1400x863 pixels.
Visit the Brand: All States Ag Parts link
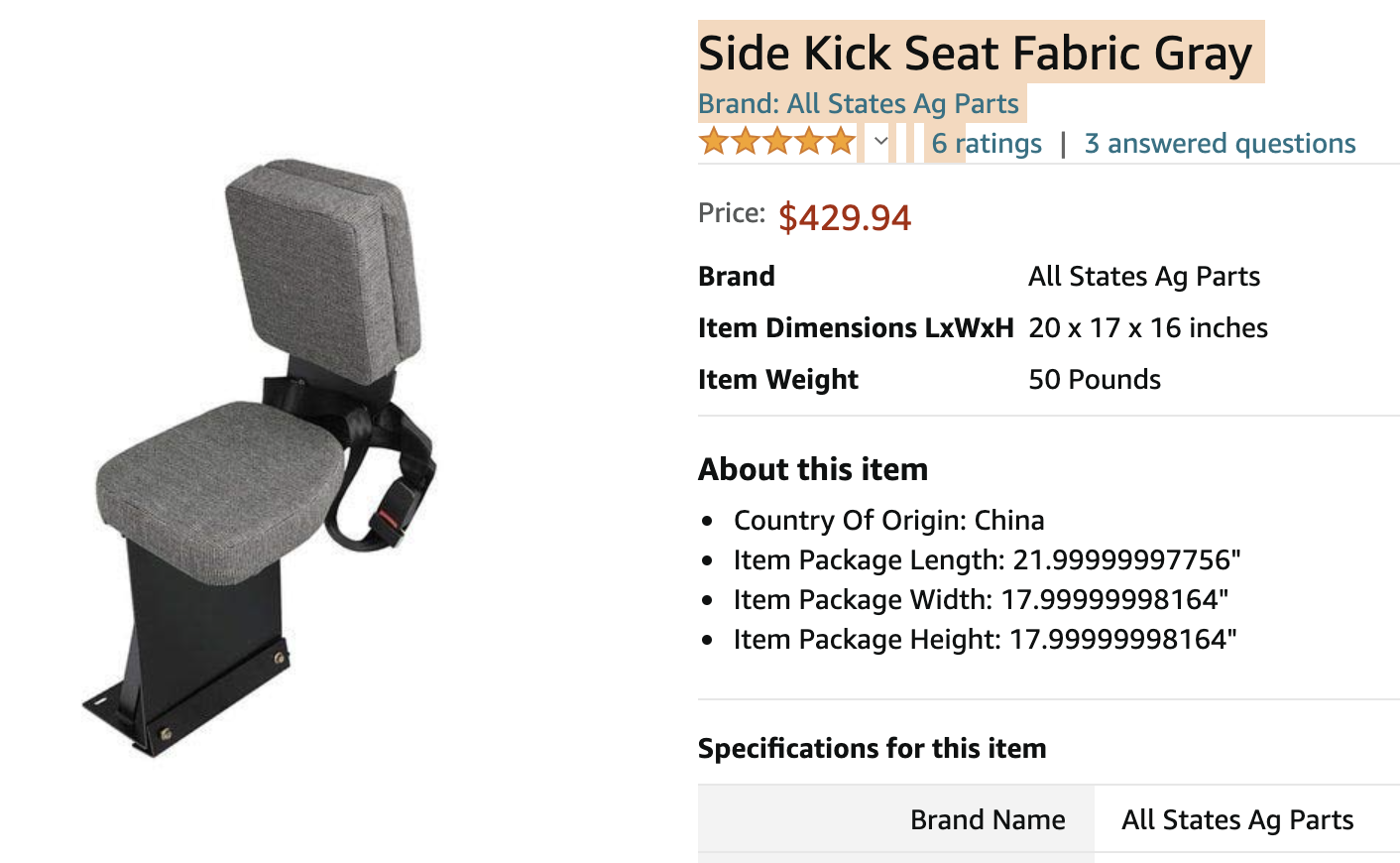[x=858, y=104]
